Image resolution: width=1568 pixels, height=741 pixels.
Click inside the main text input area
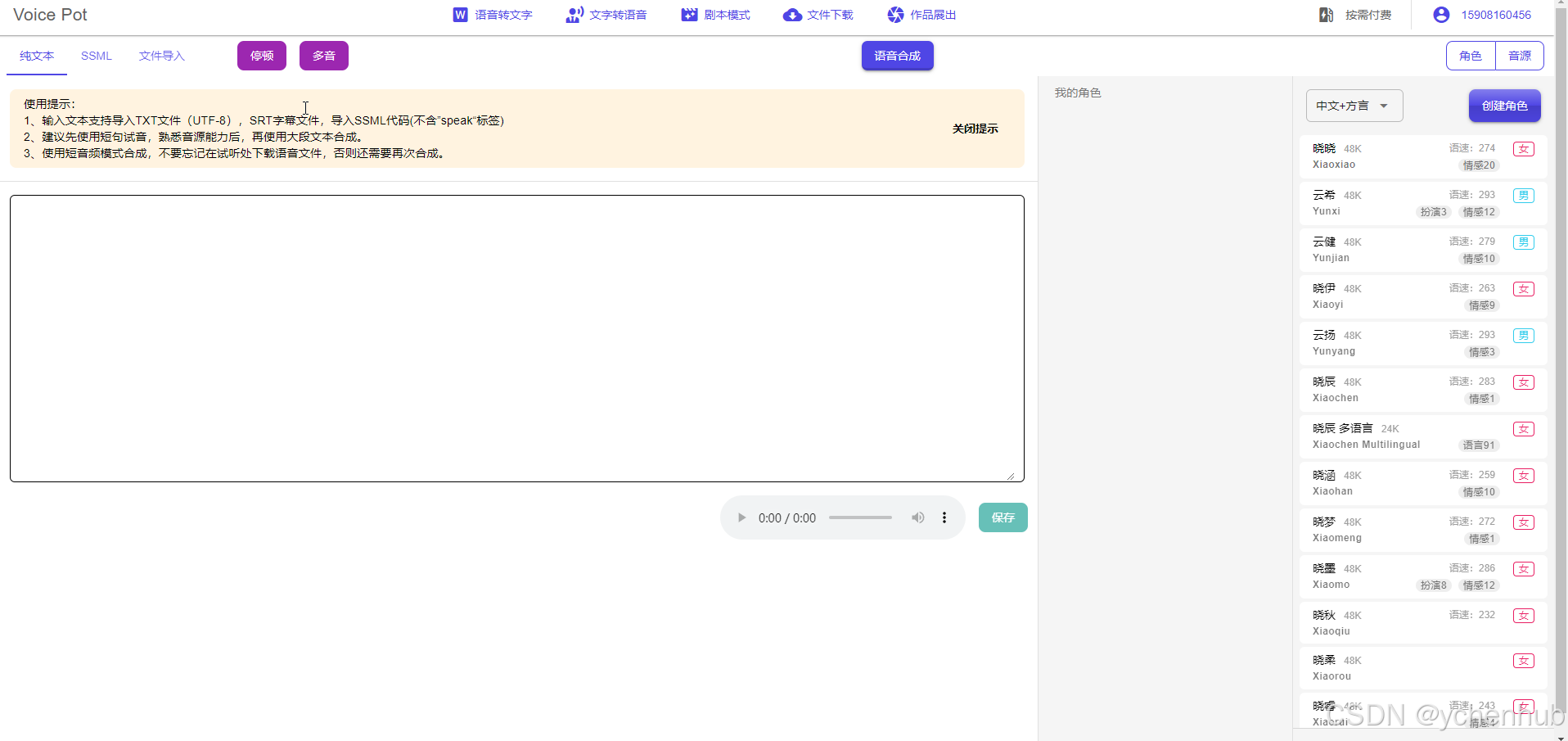pos(517,338)
